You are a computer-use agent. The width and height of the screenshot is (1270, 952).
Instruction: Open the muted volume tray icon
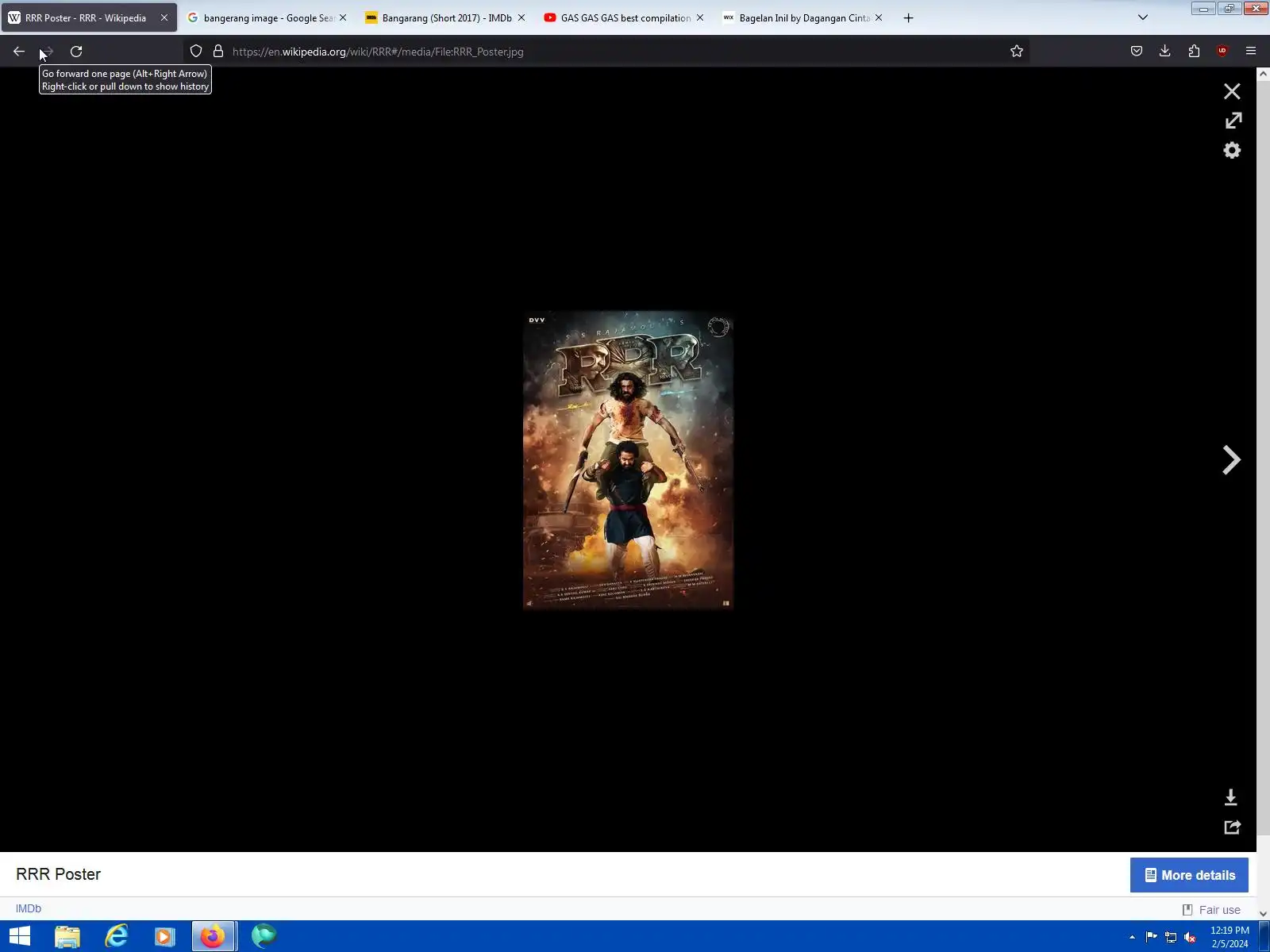pos(1190,937)
